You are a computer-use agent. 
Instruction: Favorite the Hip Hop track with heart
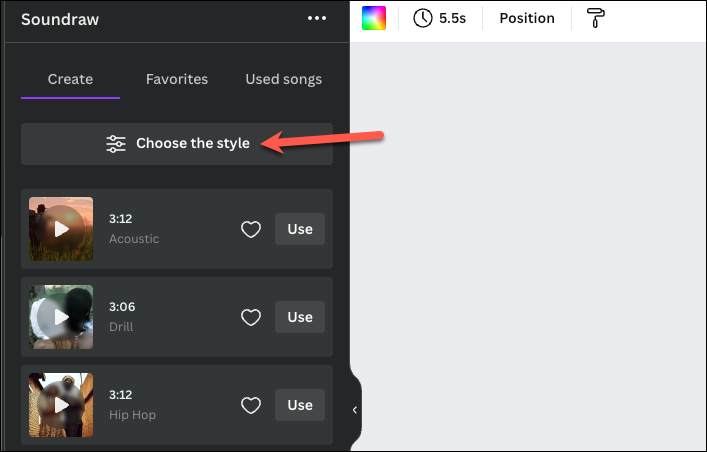[x=251, y=405]
